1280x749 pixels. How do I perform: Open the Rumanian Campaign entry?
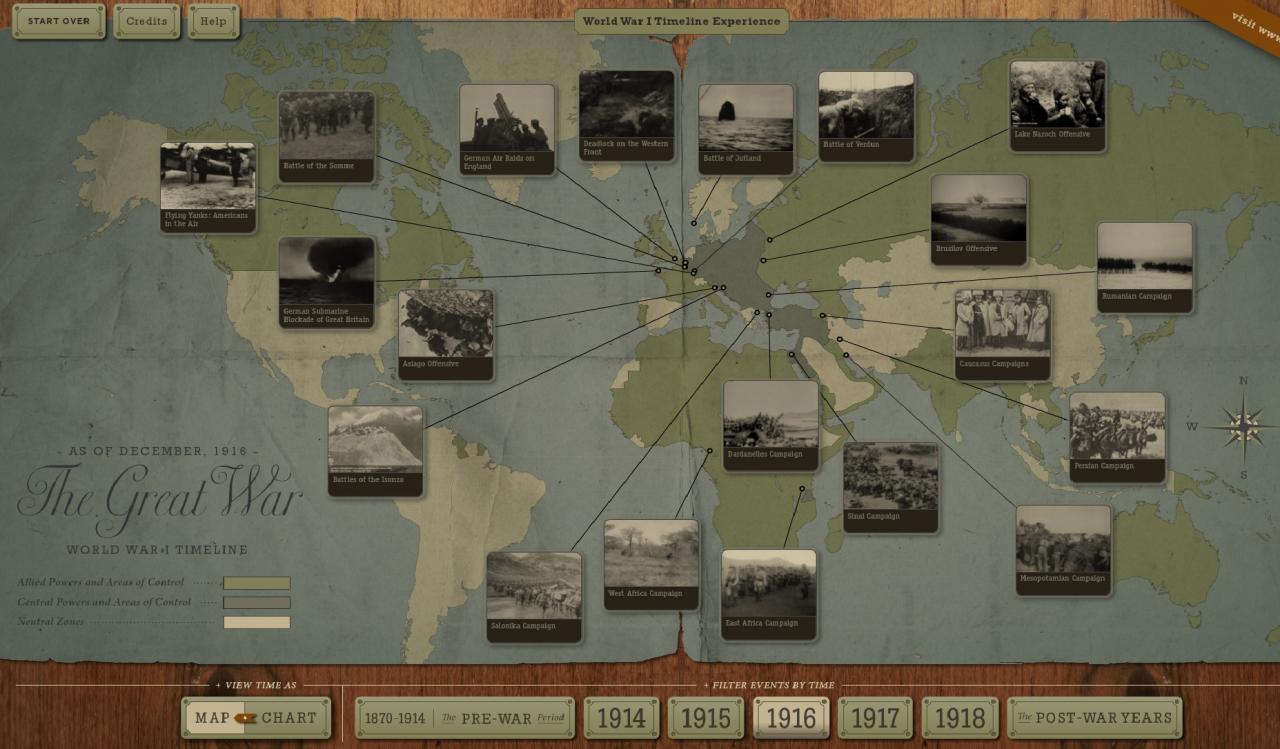pos(1145,263)
